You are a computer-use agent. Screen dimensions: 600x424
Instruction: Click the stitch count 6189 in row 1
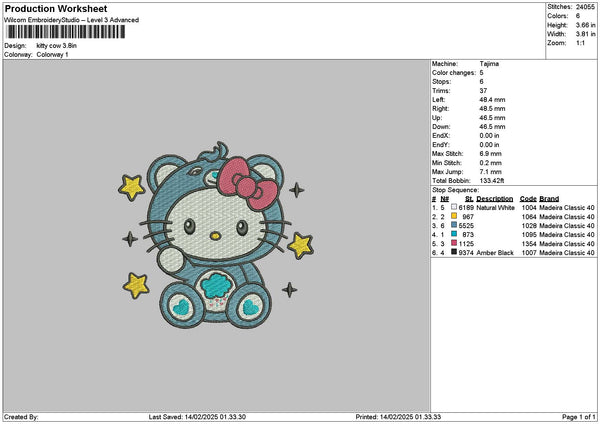(x=466, y=208)
